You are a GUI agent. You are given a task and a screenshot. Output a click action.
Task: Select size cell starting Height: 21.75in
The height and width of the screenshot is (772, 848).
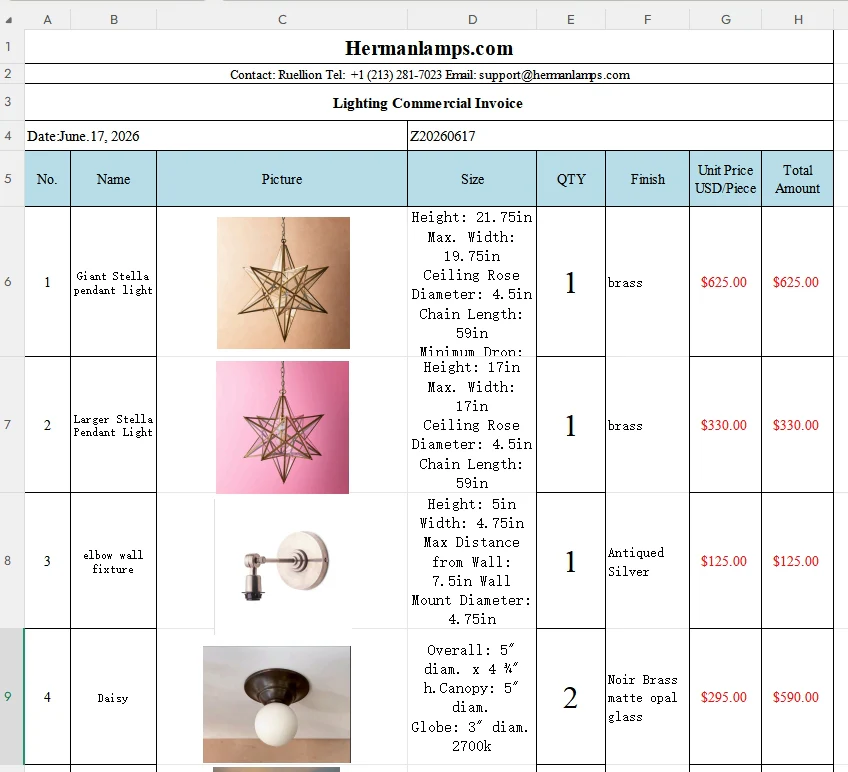coord(472,282)
